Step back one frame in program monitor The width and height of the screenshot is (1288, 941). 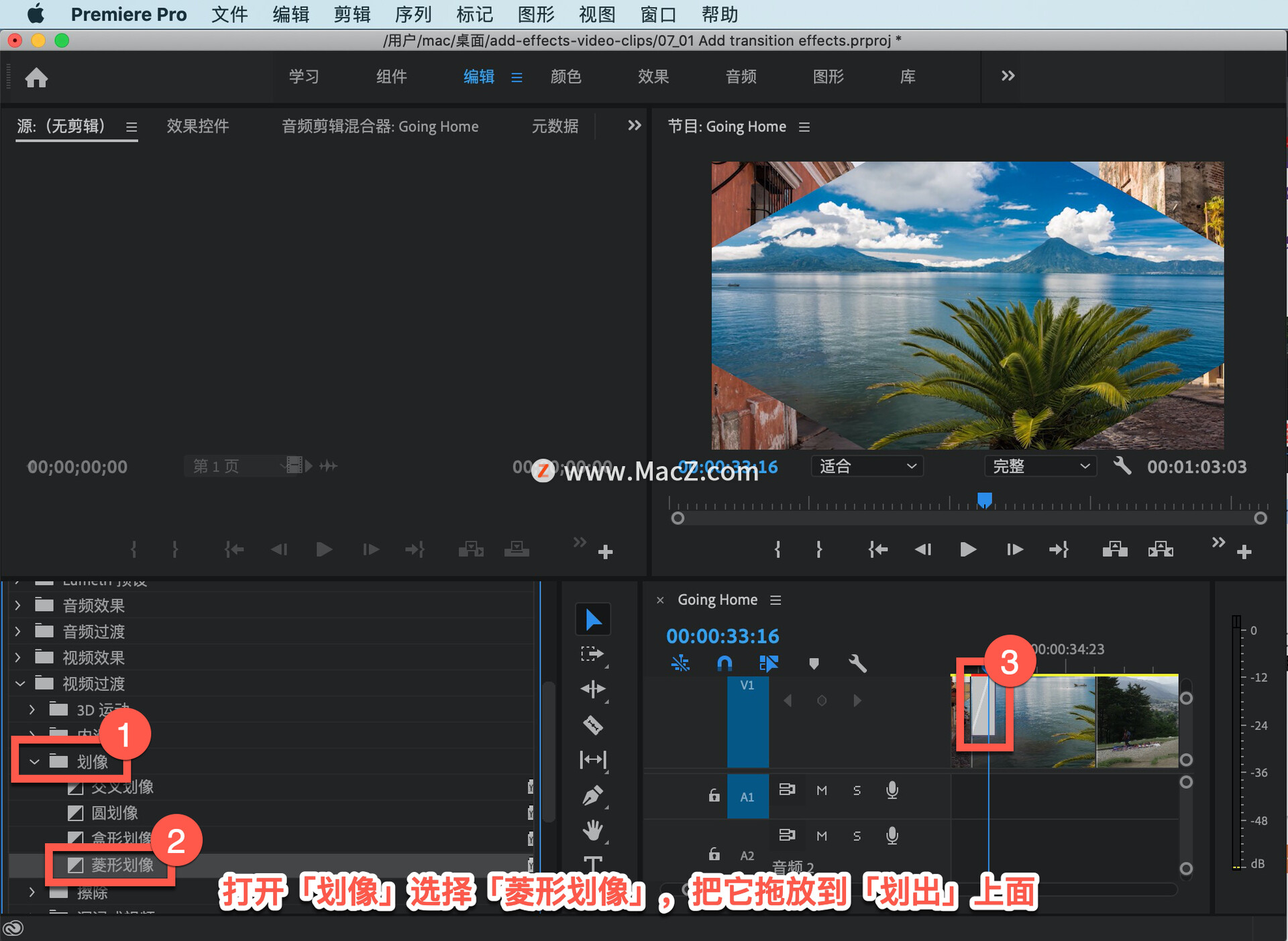(923, 550)
